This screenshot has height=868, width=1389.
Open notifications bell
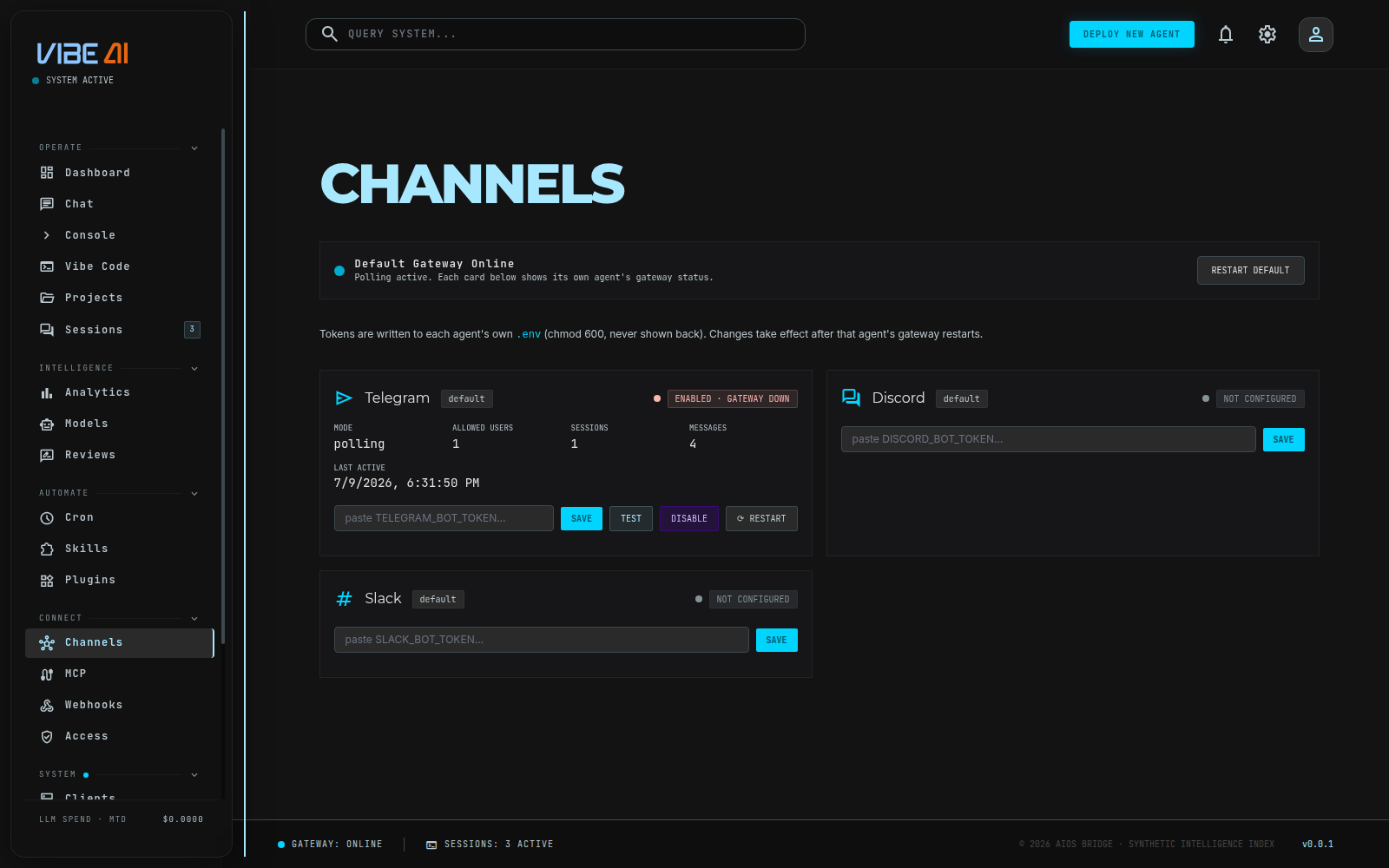tap(1226, 35)
